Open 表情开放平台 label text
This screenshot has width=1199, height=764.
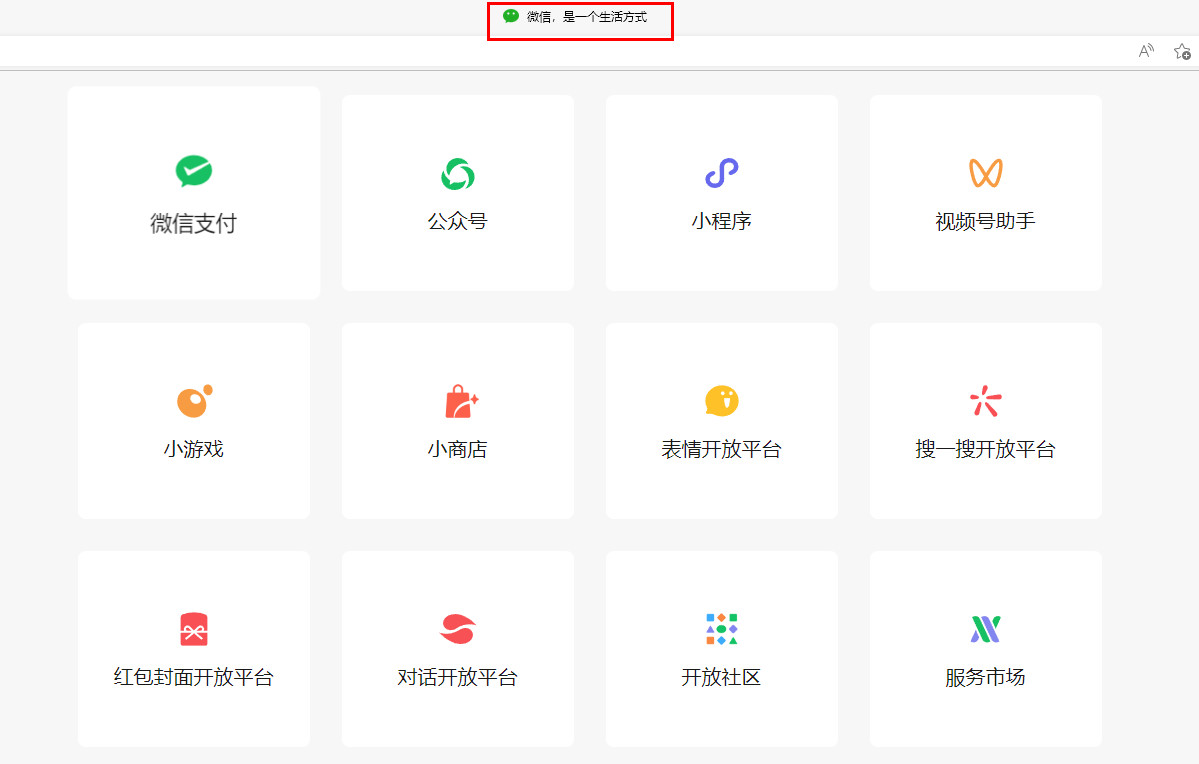point(722,449)
